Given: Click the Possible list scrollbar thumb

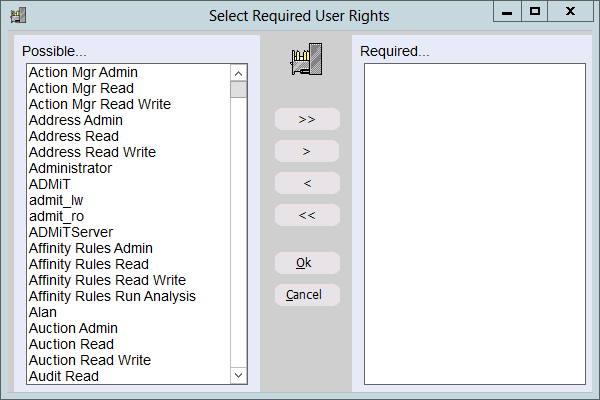Looking at the screenshot, I should pos(238,90).
